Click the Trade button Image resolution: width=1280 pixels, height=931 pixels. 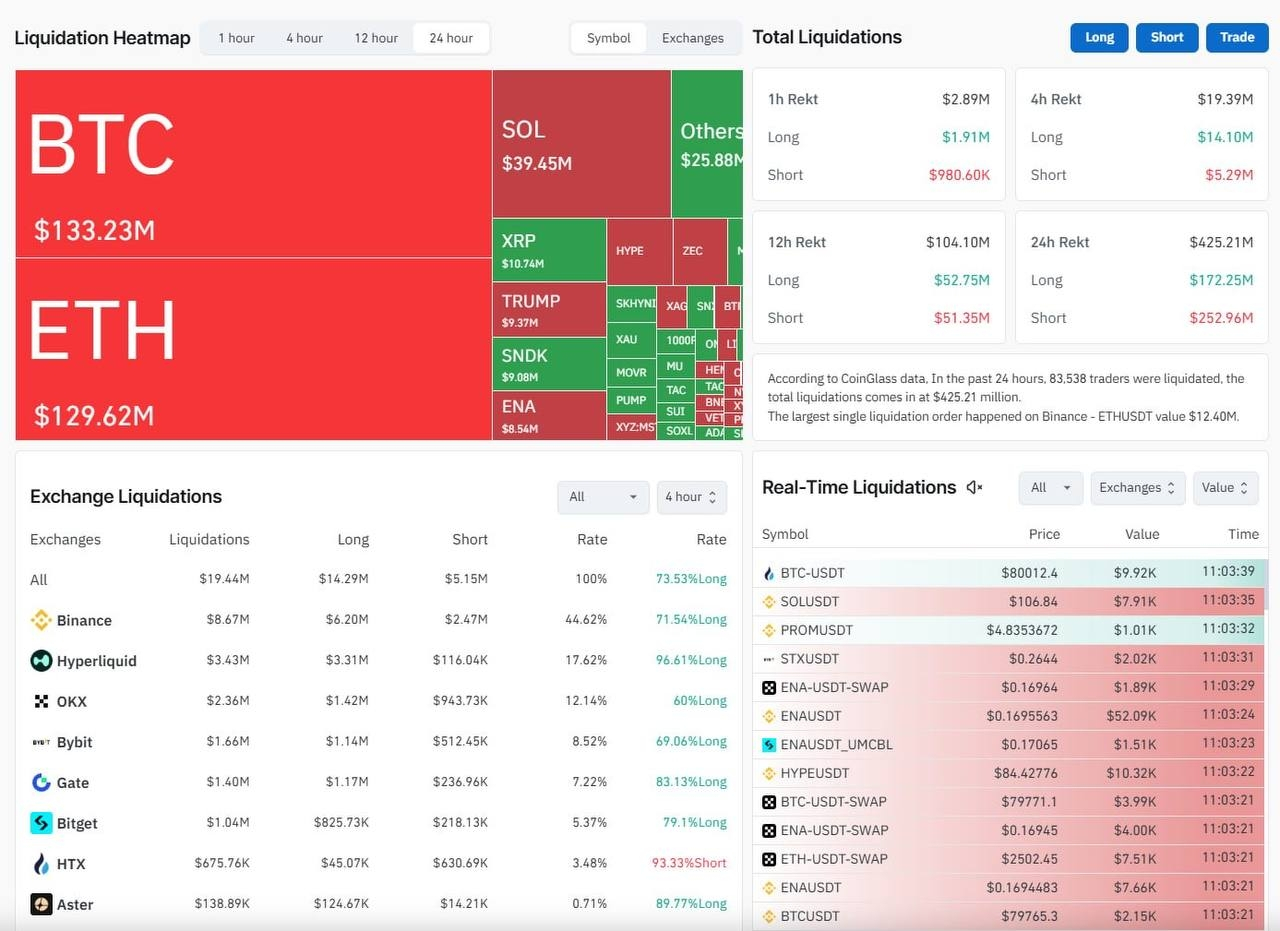1237,37
